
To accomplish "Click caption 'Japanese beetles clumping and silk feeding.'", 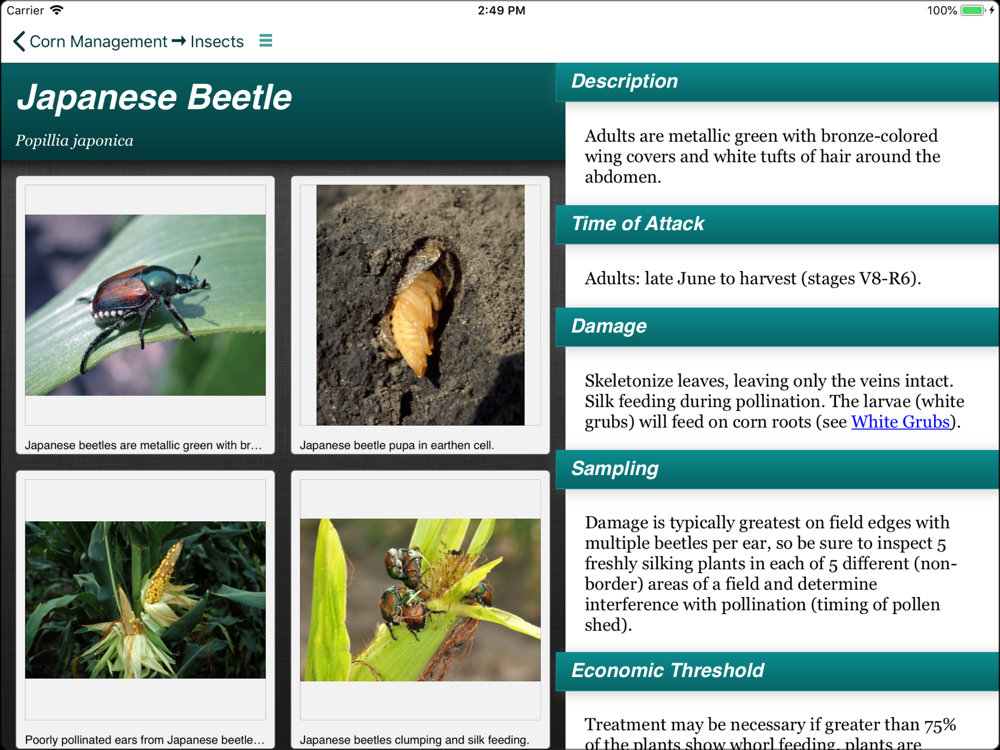I will coord(415,740).
